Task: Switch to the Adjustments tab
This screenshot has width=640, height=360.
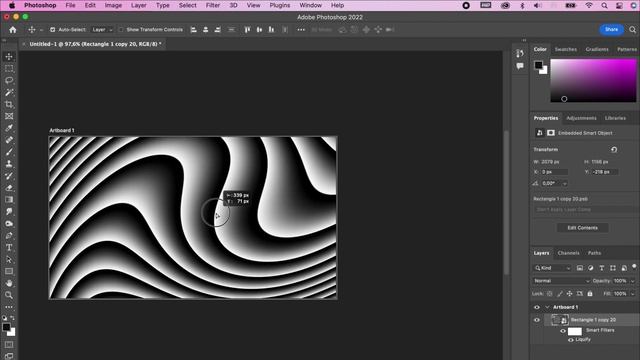Action: coord(581,118)
